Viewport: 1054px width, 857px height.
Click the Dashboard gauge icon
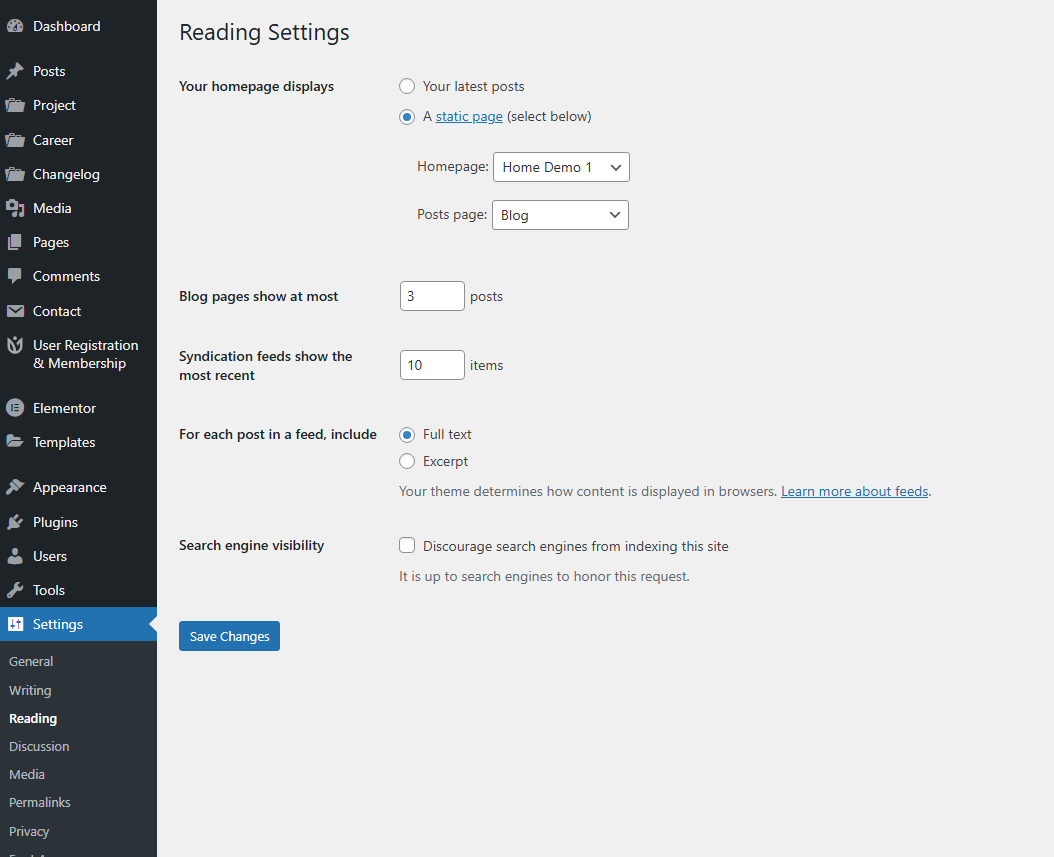(15, 27)
